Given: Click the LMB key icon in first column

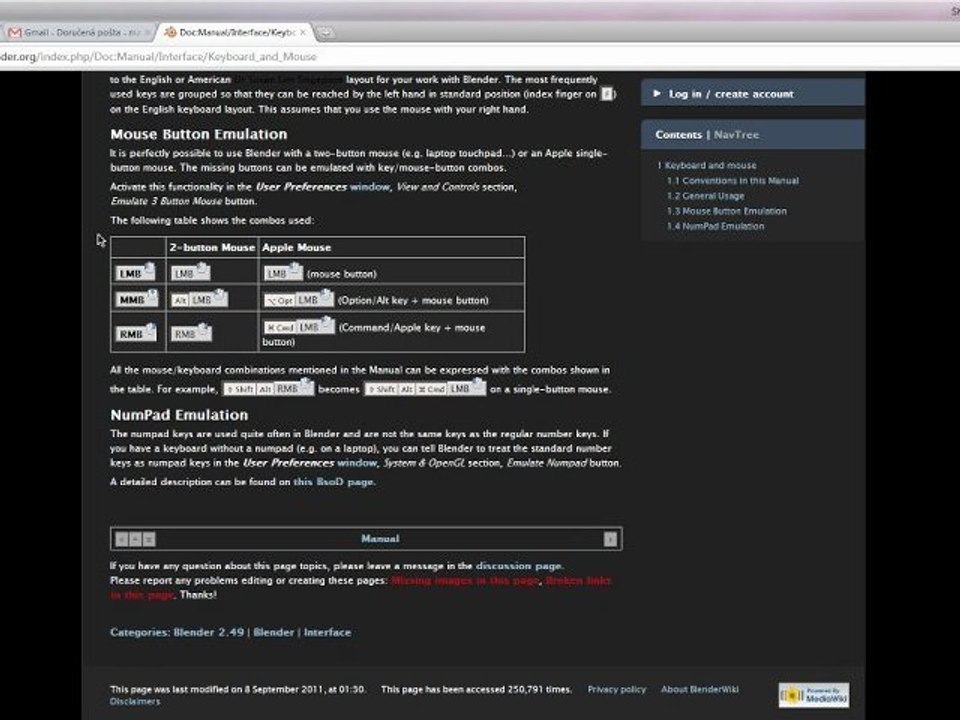Looking at the screenshot, I should point(136,272).
